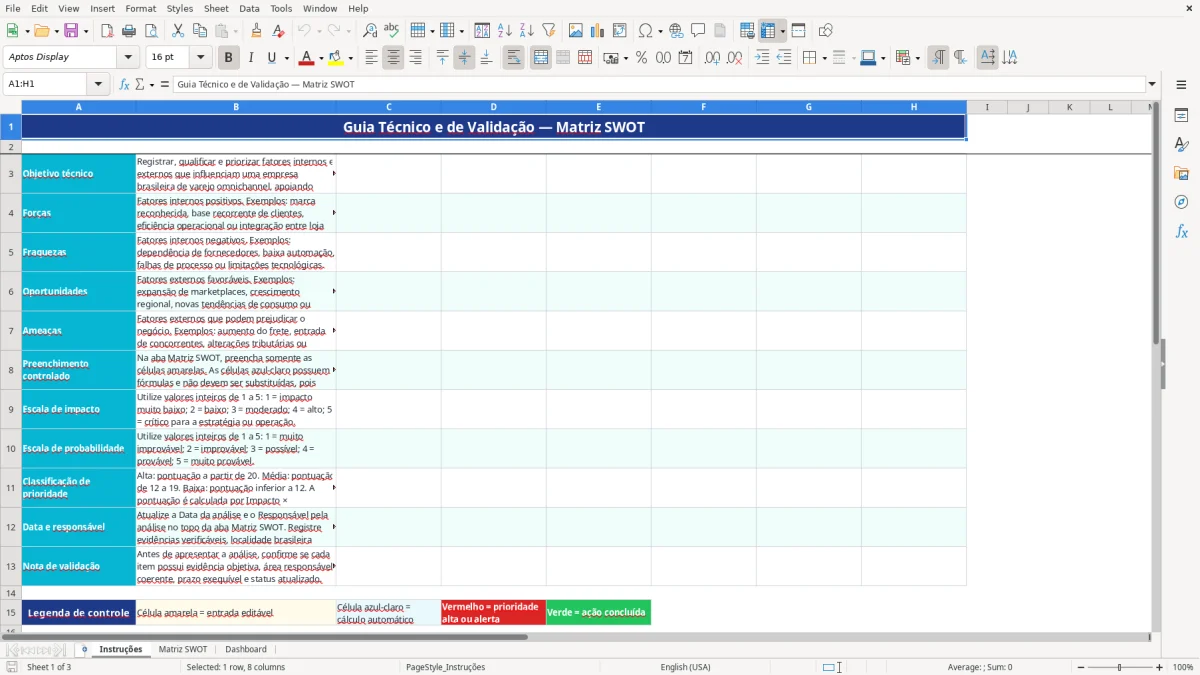Insert an image
This screenshot has height=675, width=1200.
click(x=575, y=31)
